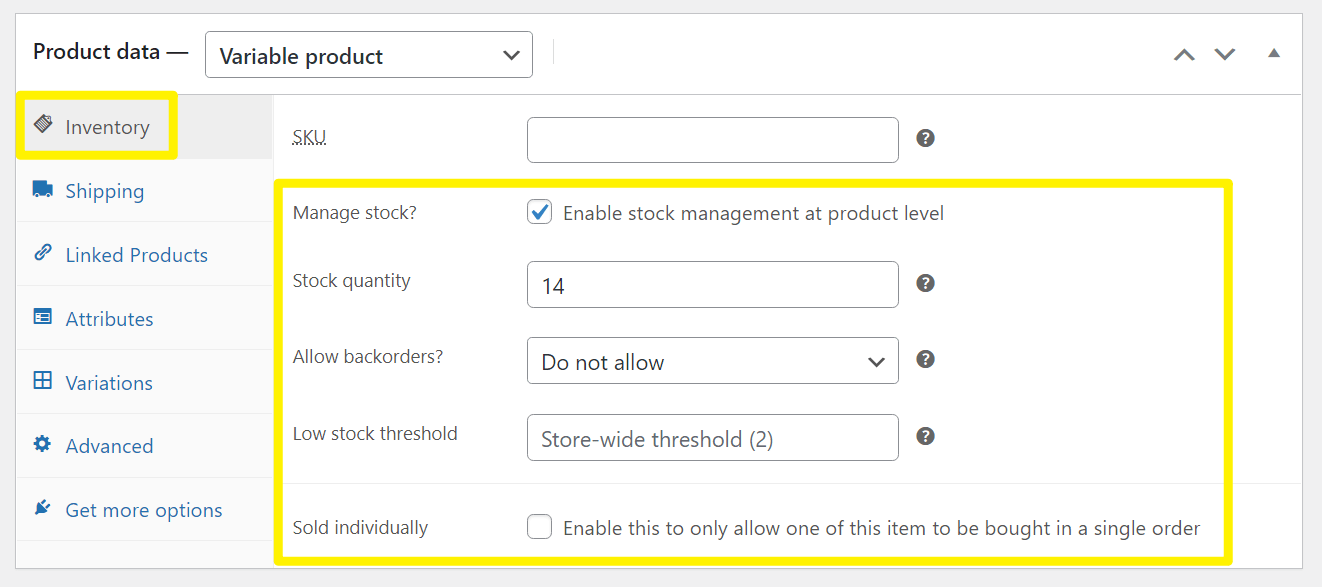
Task: Enable the Sold individually checkbox
Action: coord(540,527)
